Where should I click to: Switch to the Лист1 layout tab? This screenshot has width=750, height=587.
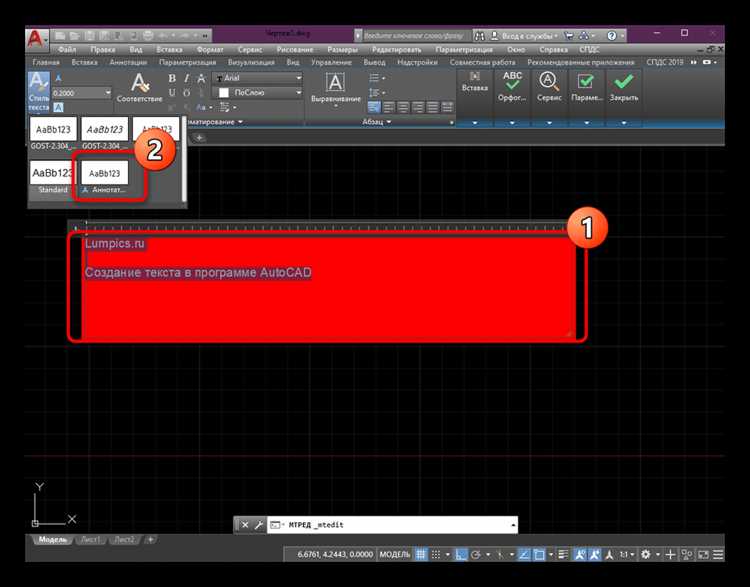click(x=90, y=540)
